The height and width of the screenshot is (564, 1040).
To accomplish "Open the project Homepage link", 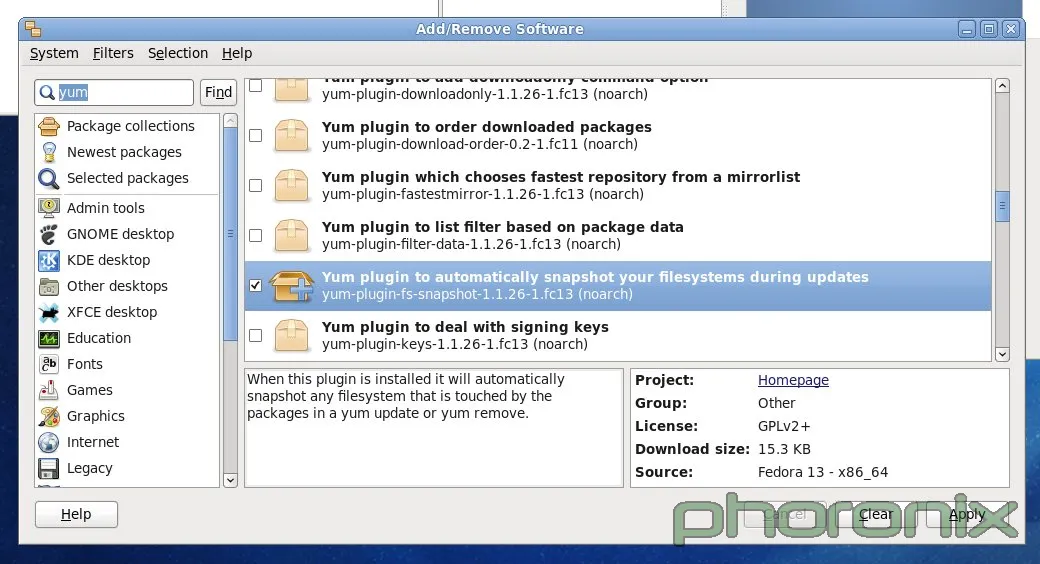I will 793,380.
